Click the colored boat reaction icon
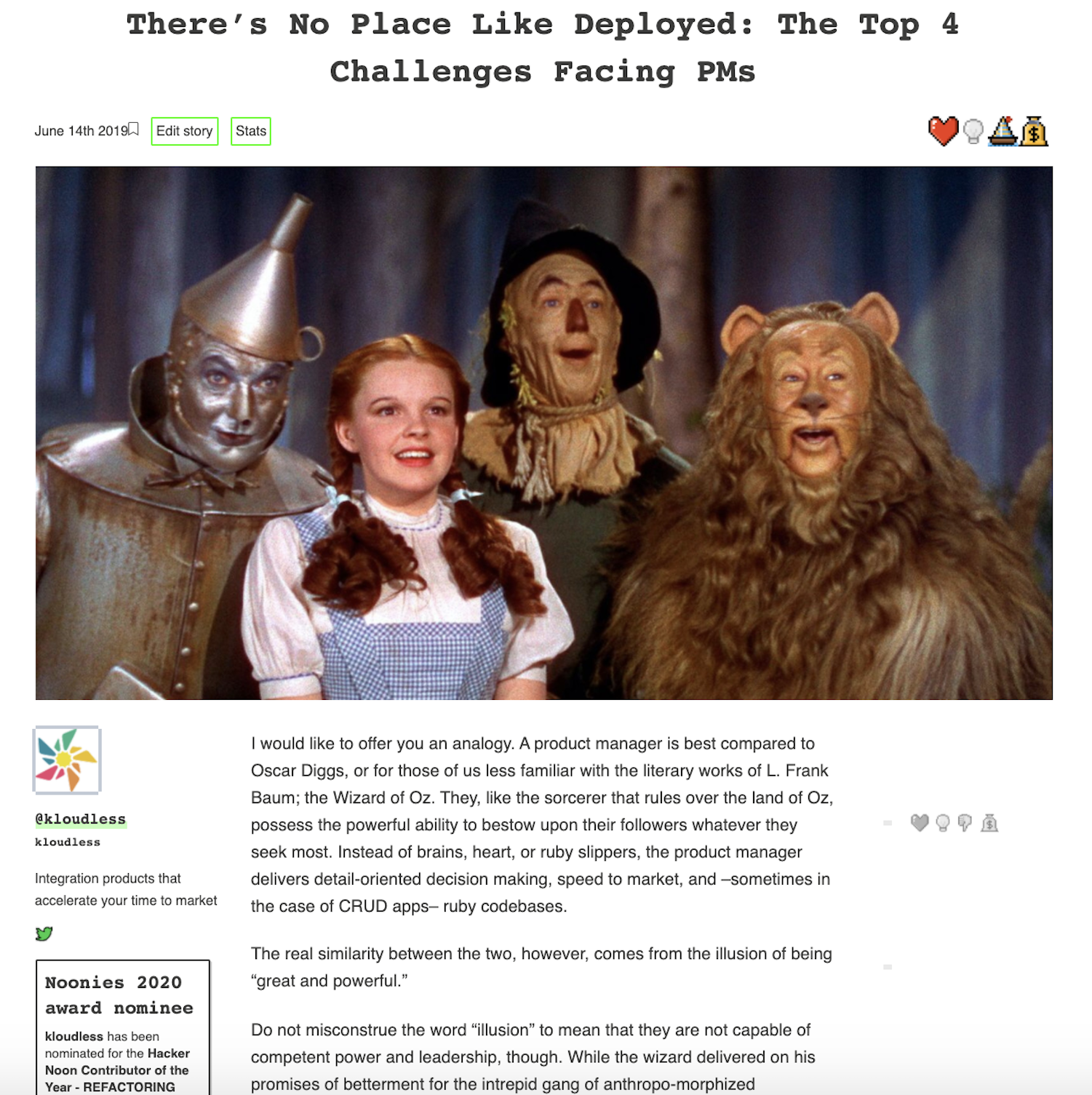 tap(1003, 131)
